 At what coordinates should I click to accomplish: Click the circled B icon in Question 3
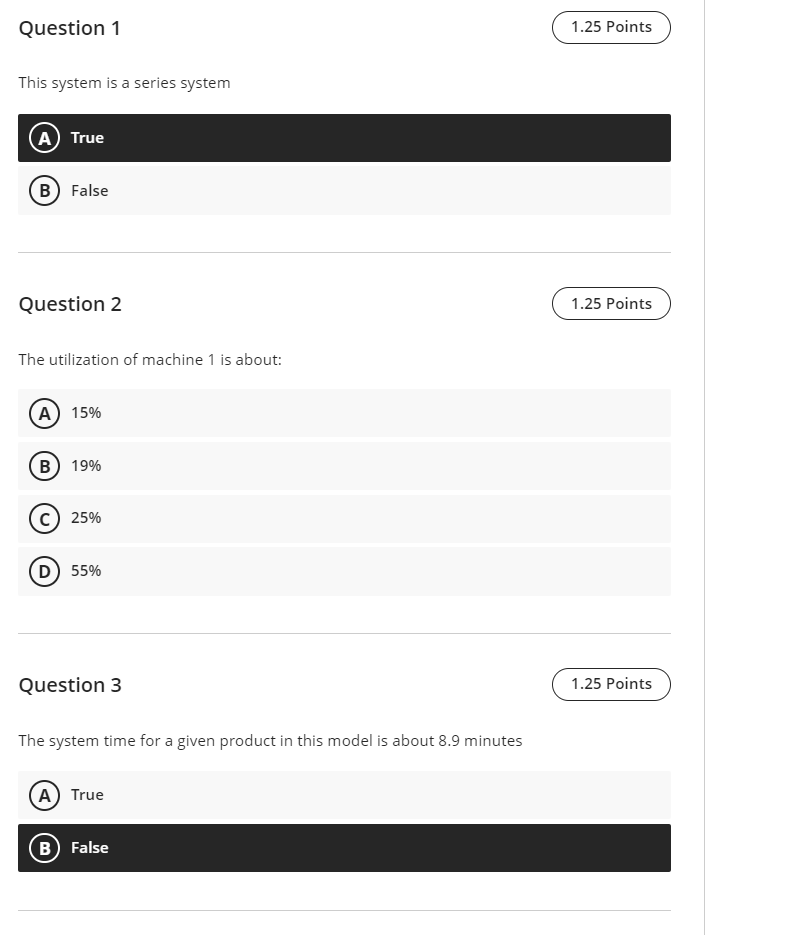[x=43, y=847]
